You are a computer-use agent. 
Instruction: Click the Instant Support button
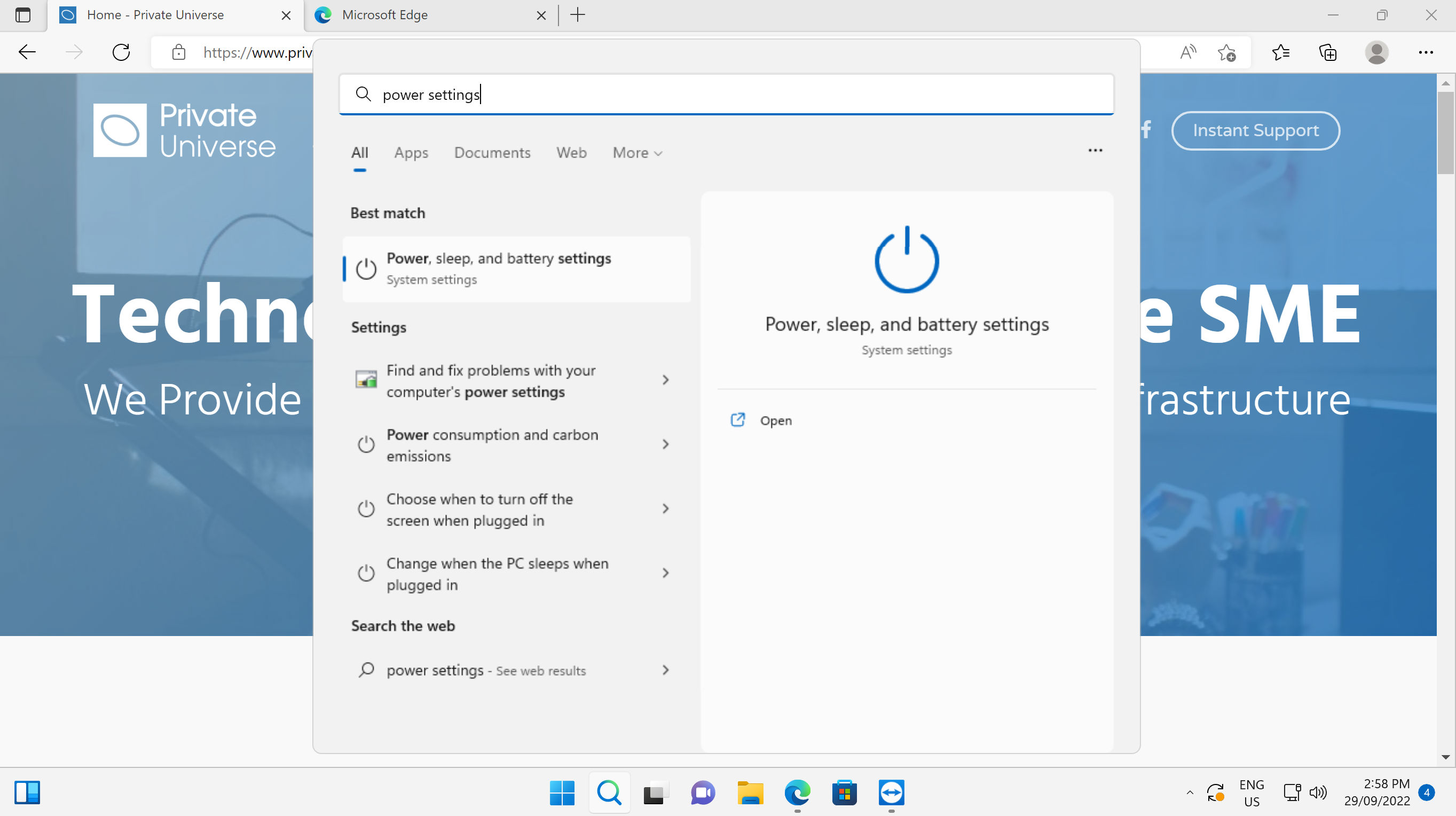click(1255, 131)
